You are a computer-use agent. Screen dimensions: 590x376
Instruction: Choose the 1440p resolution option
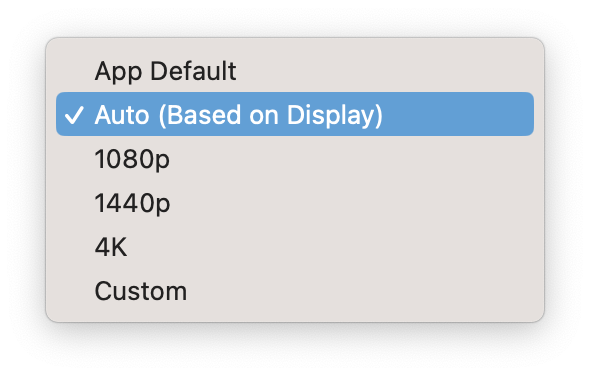pyautogui.click(x=295, y=202)
